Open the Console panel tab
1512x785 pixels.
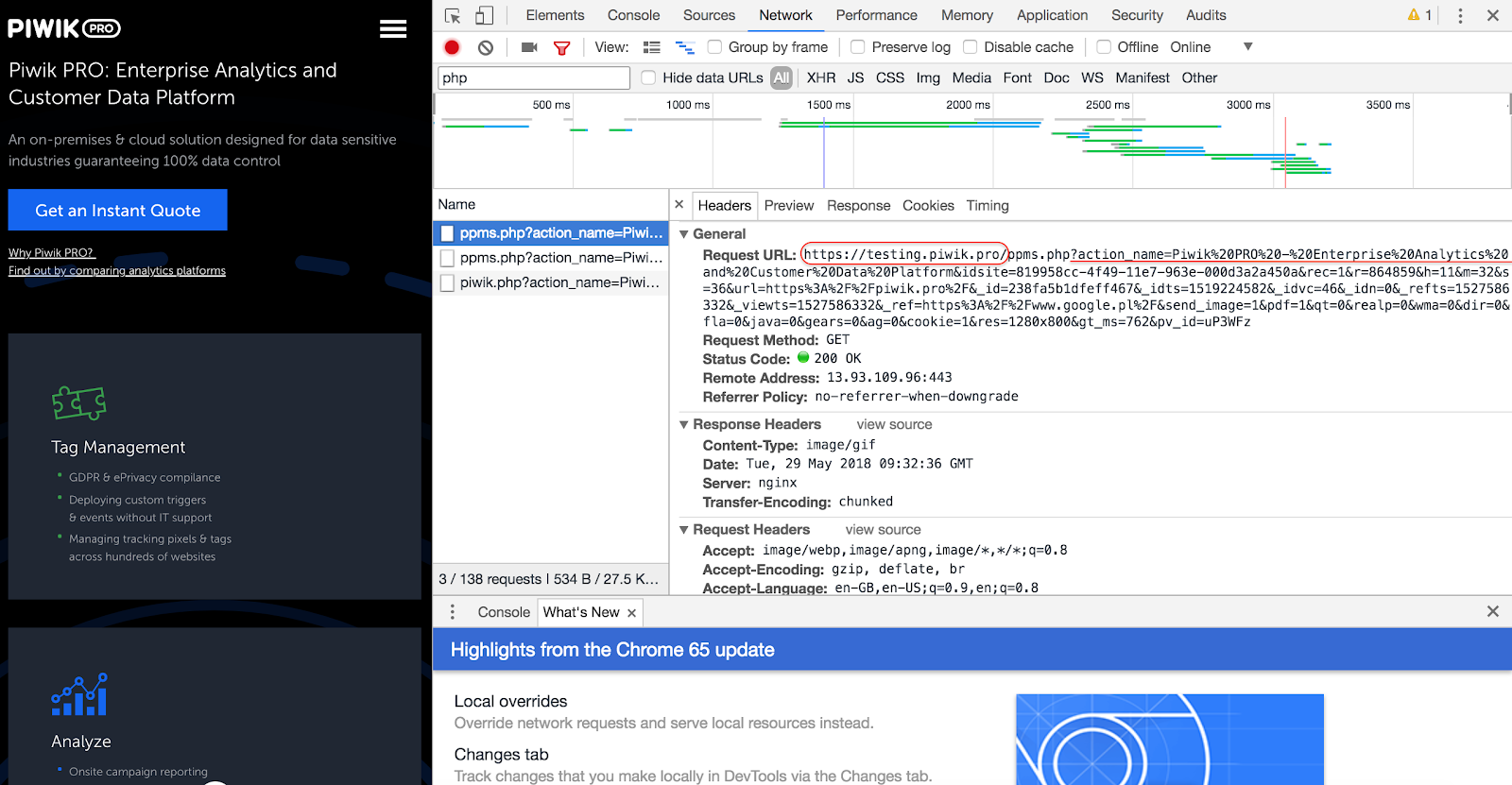point(633,15)
